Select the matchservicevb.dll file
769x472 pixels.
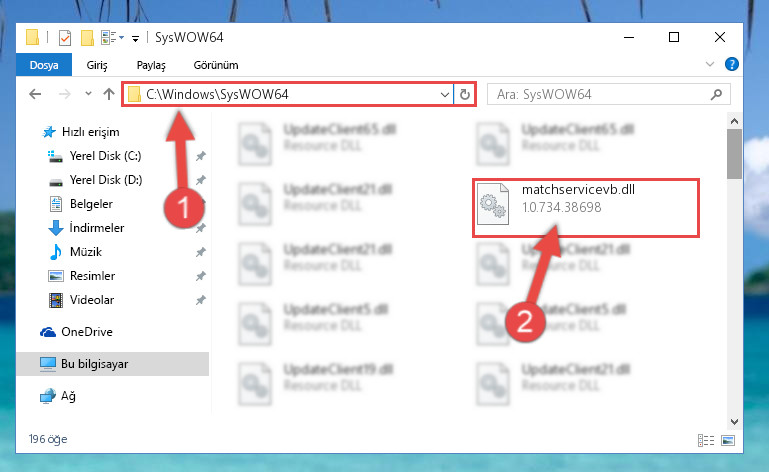[586, 208]
